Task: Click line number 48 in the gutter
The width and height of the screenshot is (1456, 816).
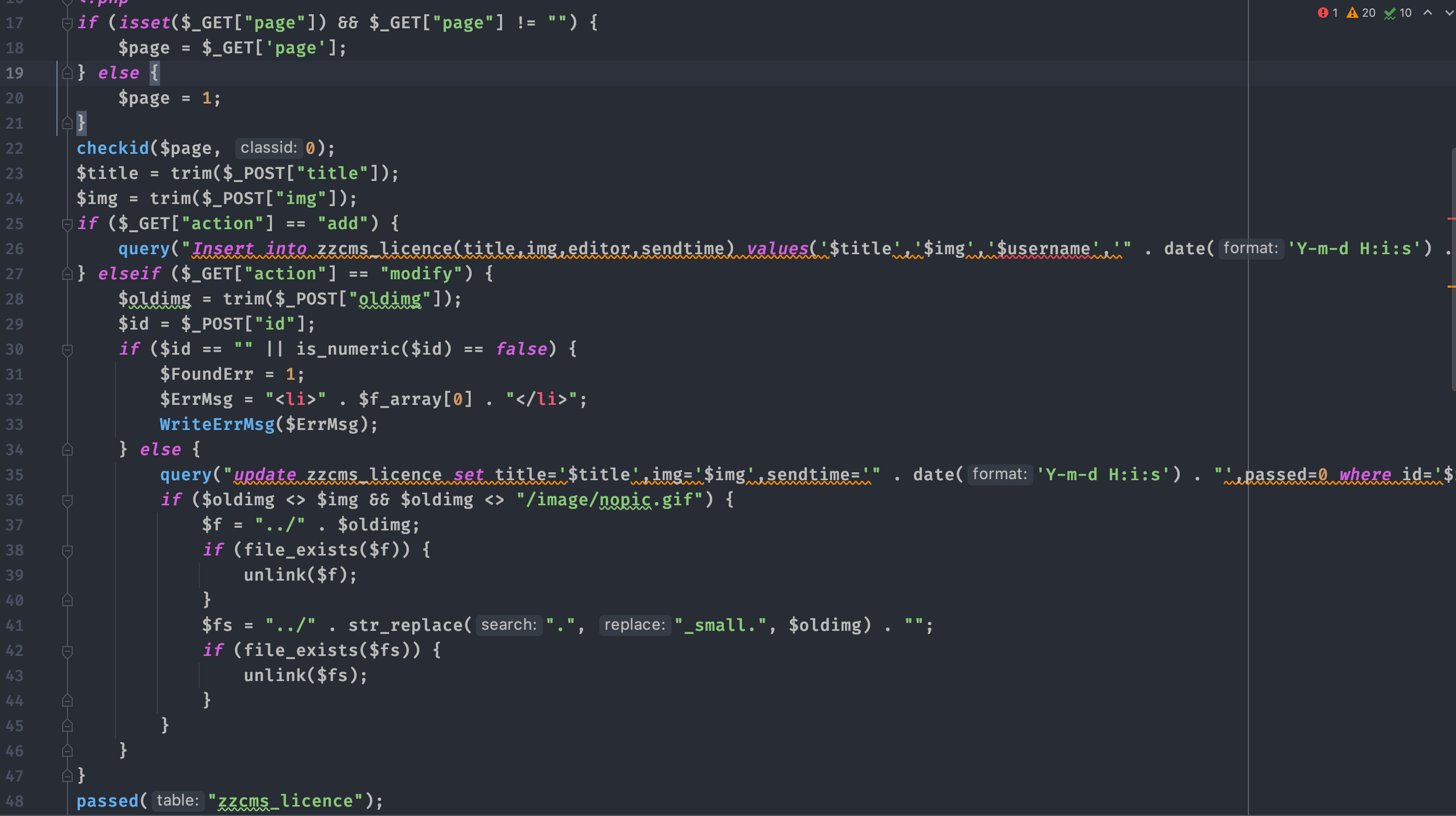Action: tap(15, 801)
